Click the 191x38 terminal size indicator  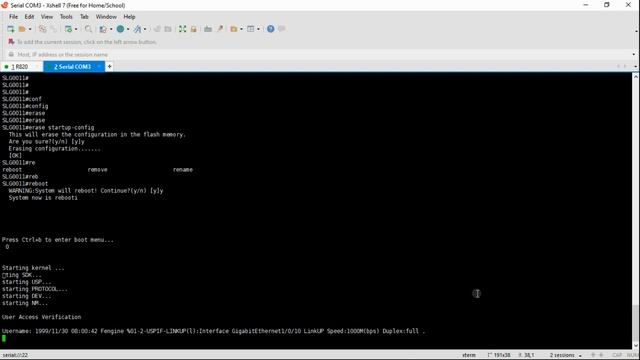click(499, 355)
